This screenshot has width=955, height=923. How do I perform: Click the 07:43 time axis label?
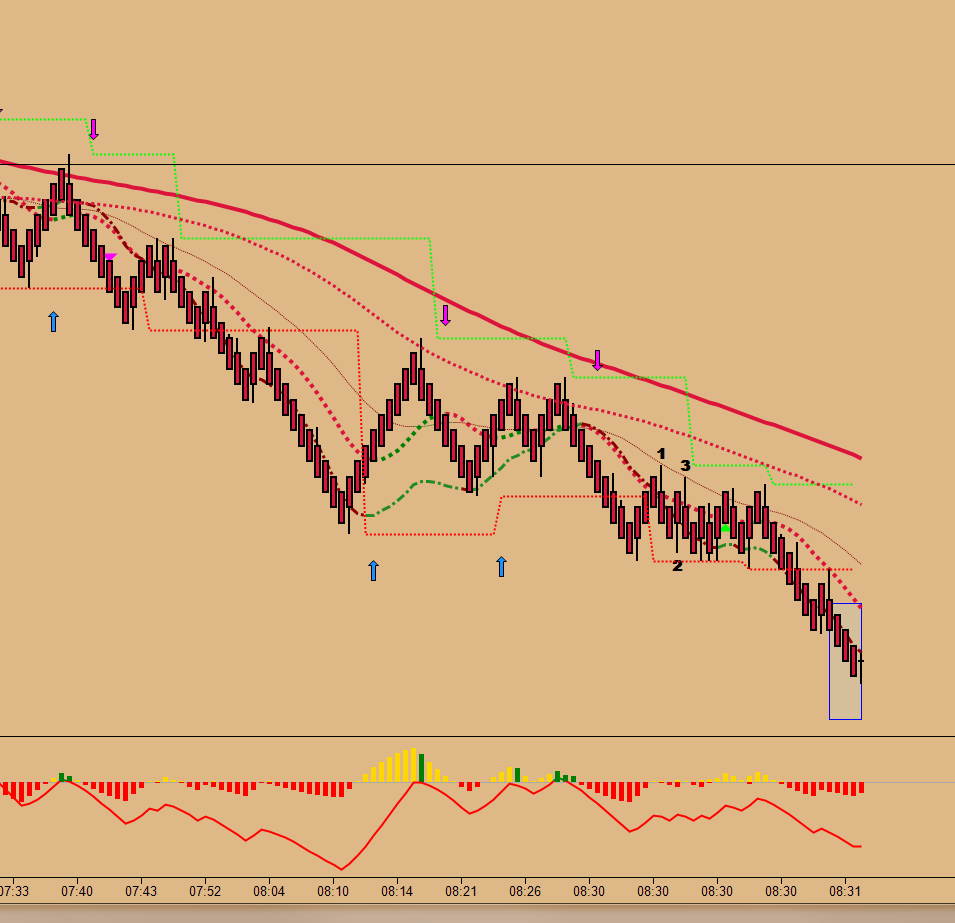coord(141,891)
